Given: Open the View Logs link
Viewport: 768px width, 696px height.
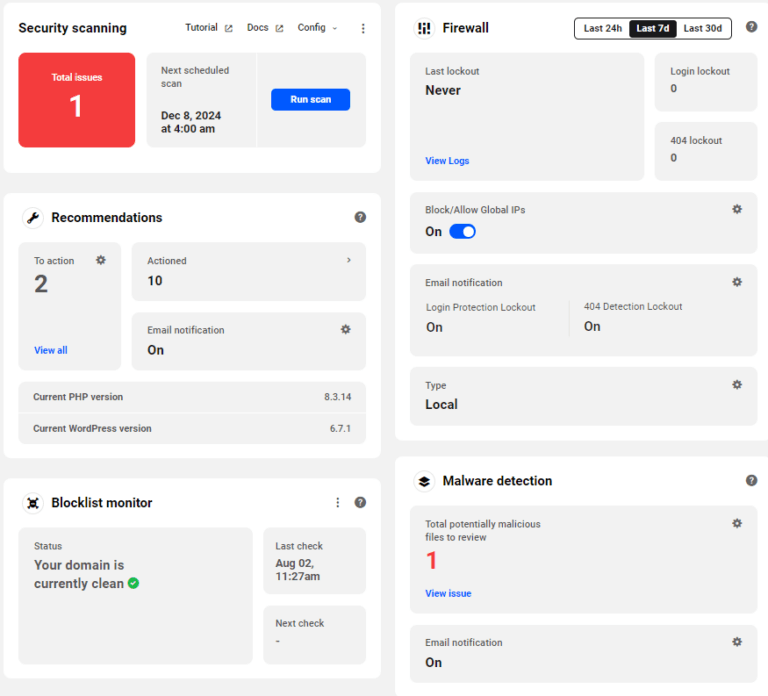Looking at the screenshot, I should pyautogui.click(x=447, y=161).
